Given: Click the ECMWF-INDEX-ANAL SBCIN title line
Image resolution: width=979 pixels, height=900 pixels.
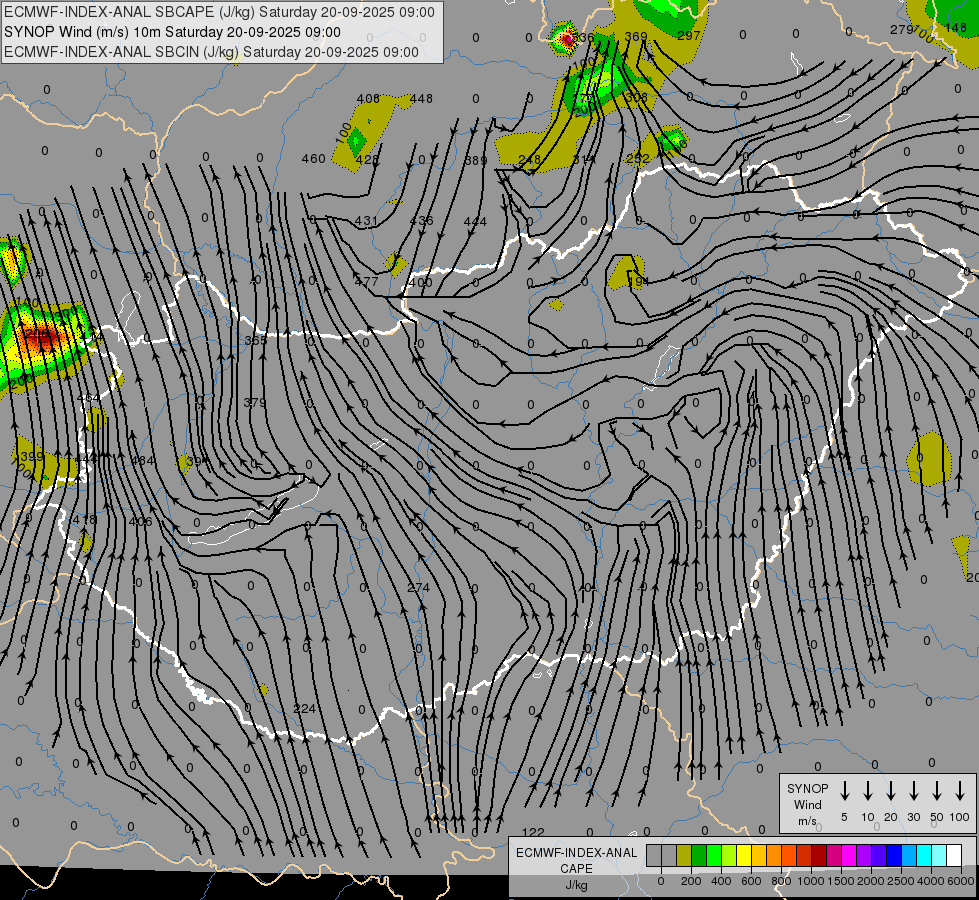Looking at the screenshot, I should [212, 51].
